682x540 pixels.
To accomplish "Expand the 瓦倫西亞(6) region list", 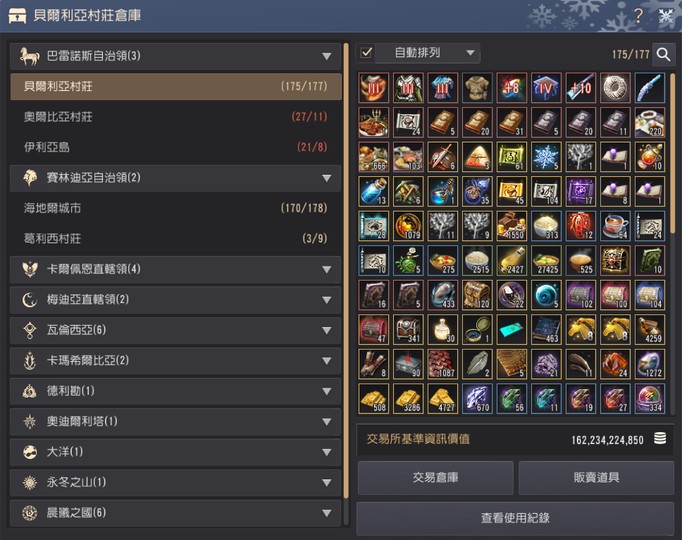I will click(x=175, y=330).
